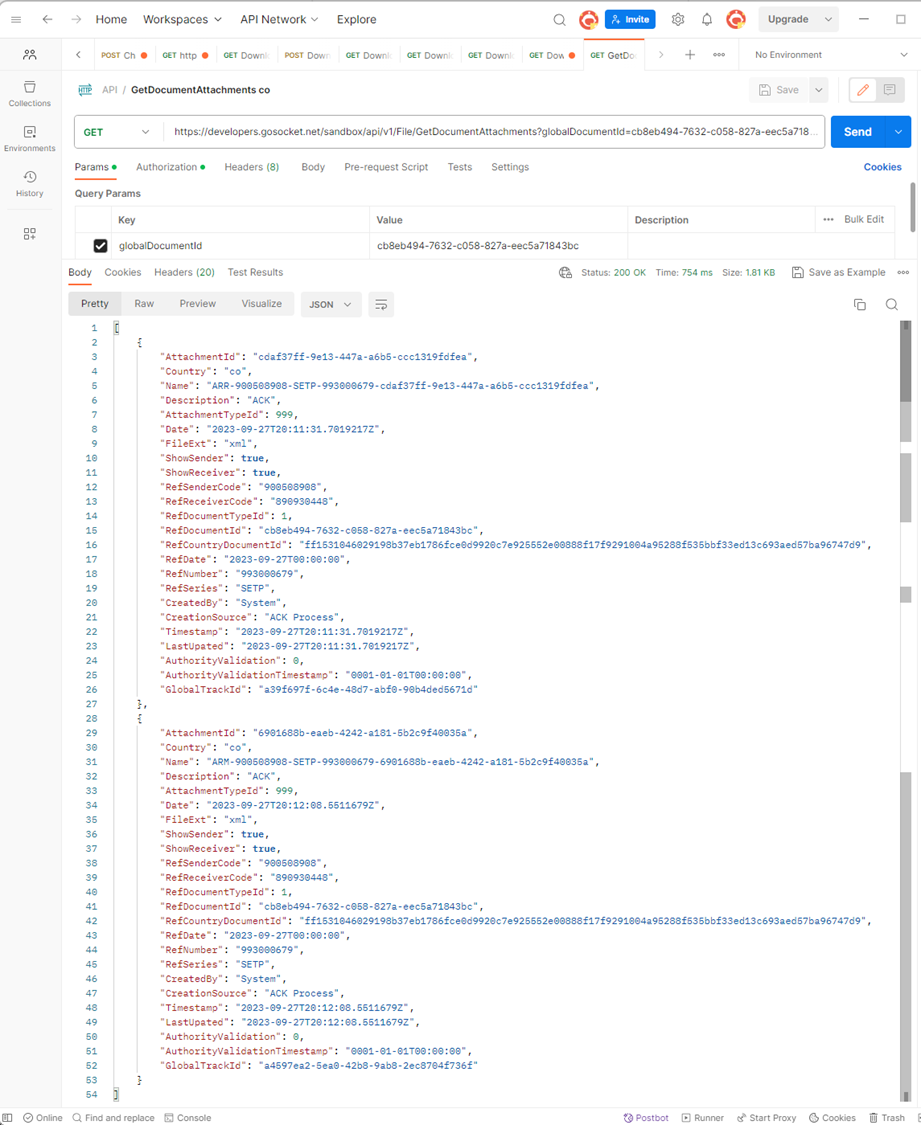Expand the JSON format dropdown
The width and height of the screenshot is (921, 1125).
click(x=330, y=304)
